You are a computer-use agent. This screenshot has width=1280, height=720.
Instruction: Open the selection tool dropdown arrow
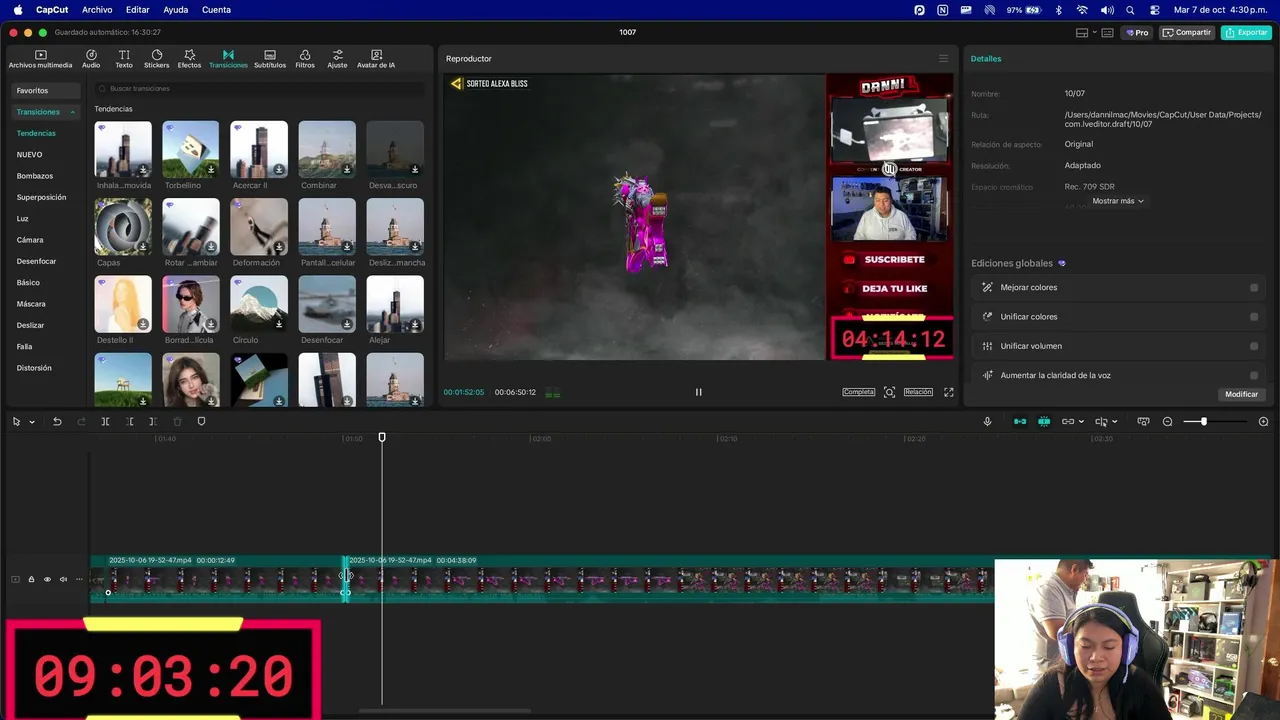point(32,422)
